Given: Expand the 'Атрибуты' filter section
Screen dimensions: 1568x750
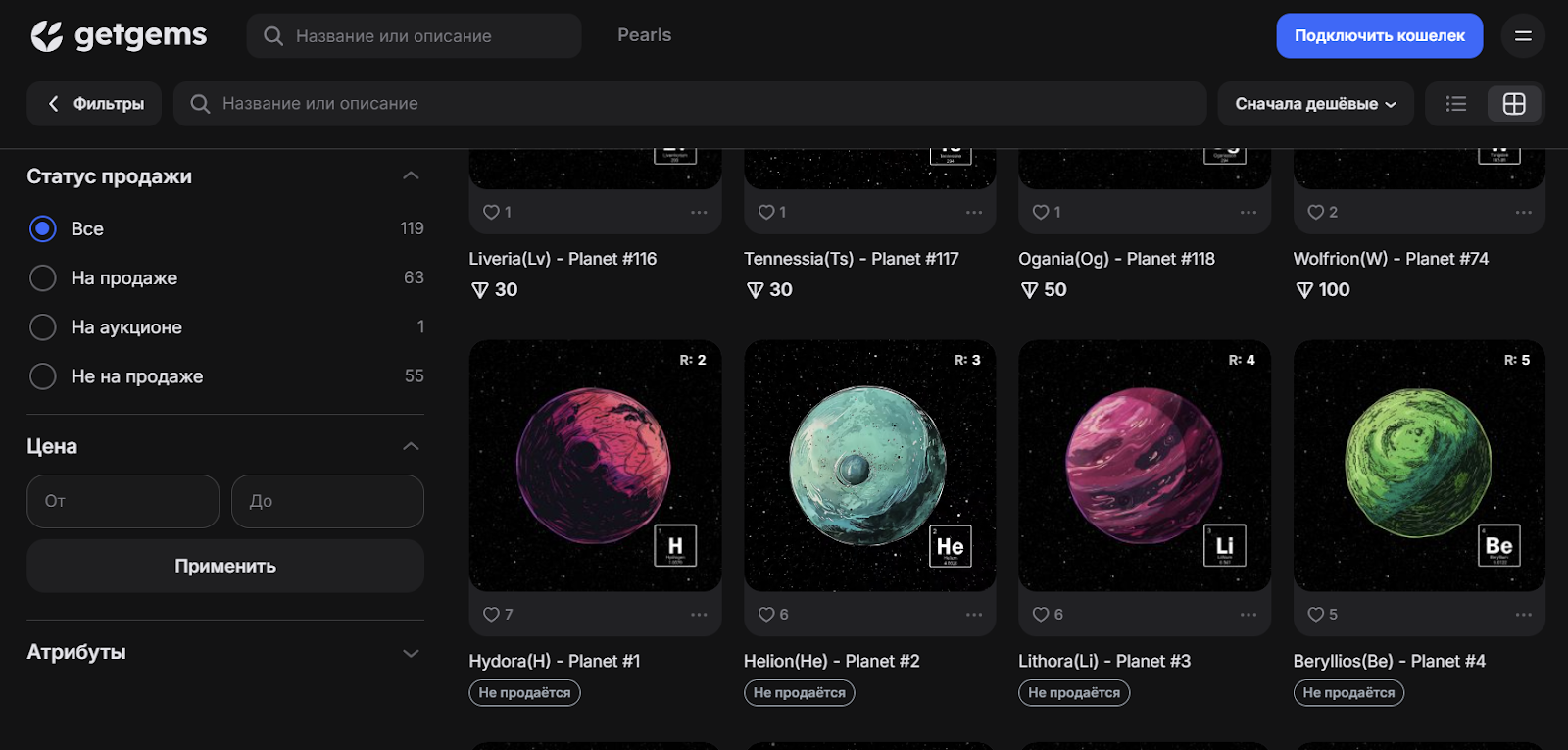Looking at the screenshot, I should point(412,653).
